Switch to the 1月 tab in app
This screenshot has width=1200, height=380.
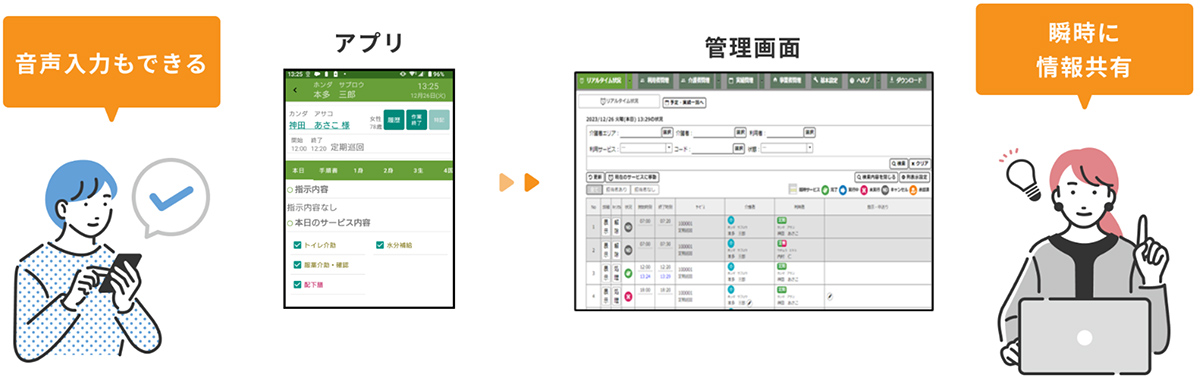pos(358,171)
